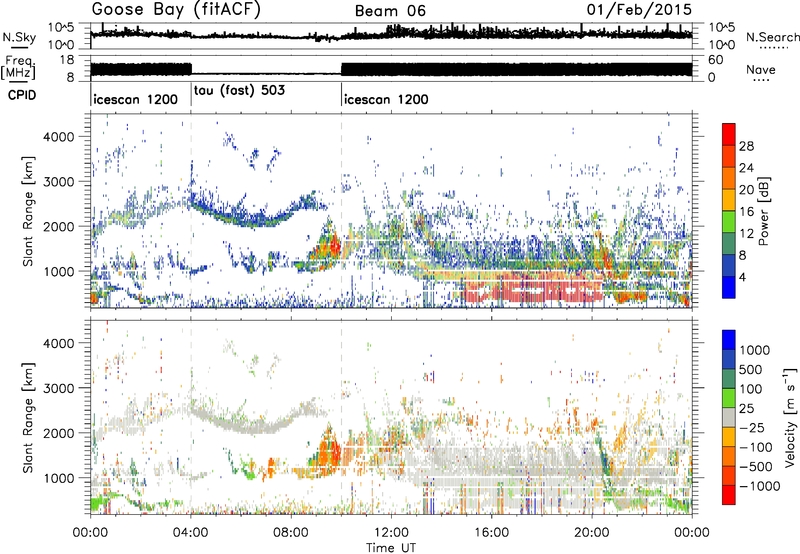This screenshot has height=554, width=800.
Task: Click the "-25" value on the Velocity scale
Action: coord(752,428)
